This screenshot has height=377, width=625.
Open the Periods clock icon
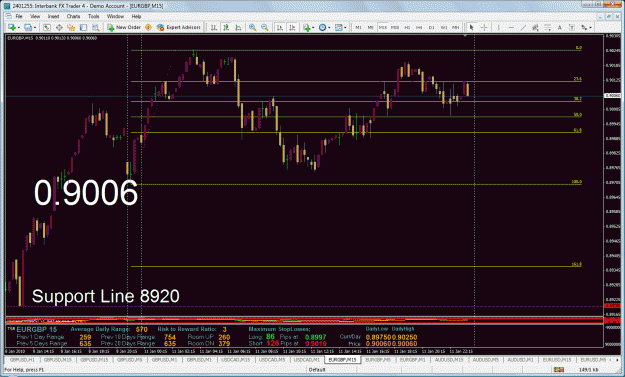pyautogui.click(x=322, y=27)
